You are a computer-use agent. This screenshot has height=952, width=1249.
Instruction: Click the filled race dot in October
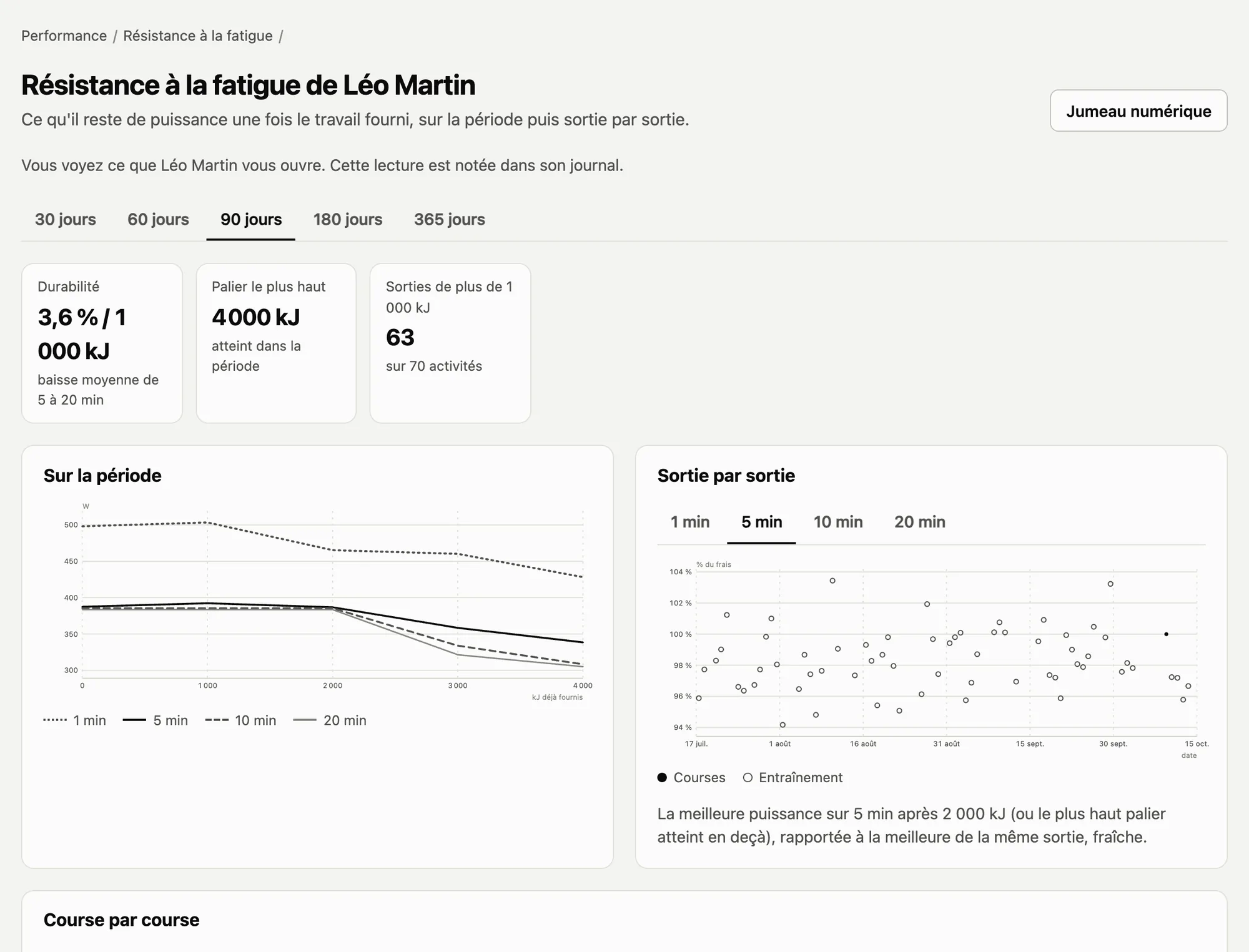(1166, 634)
